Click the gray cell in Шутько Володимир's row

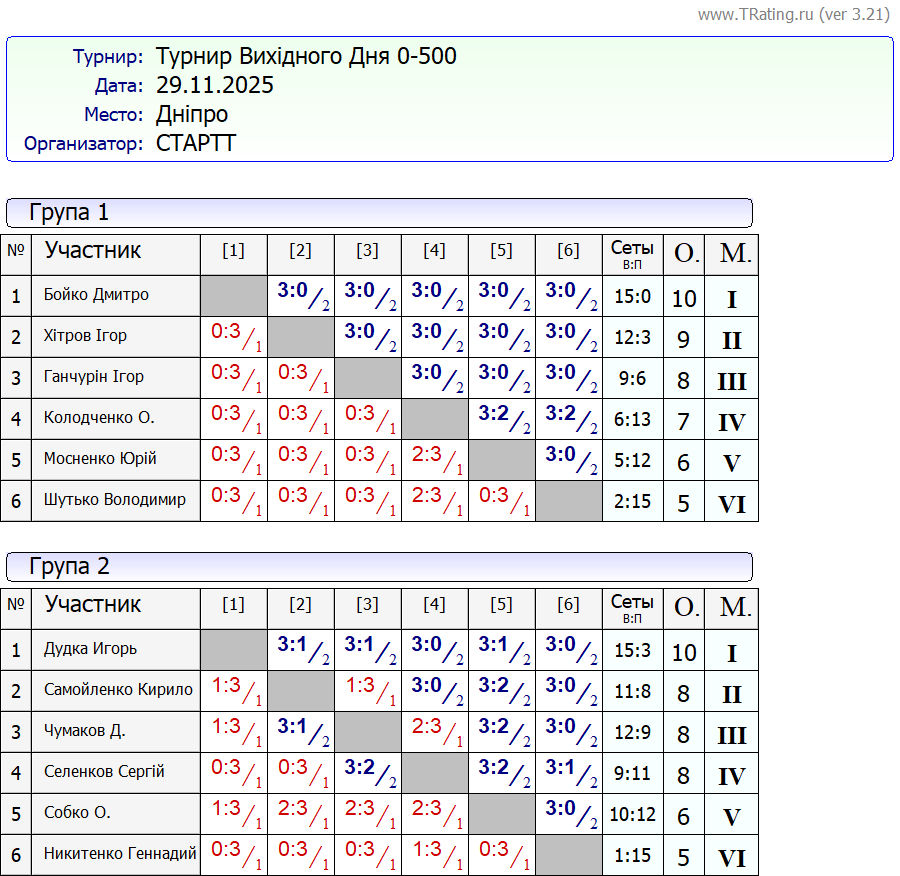tap(568, 501)
